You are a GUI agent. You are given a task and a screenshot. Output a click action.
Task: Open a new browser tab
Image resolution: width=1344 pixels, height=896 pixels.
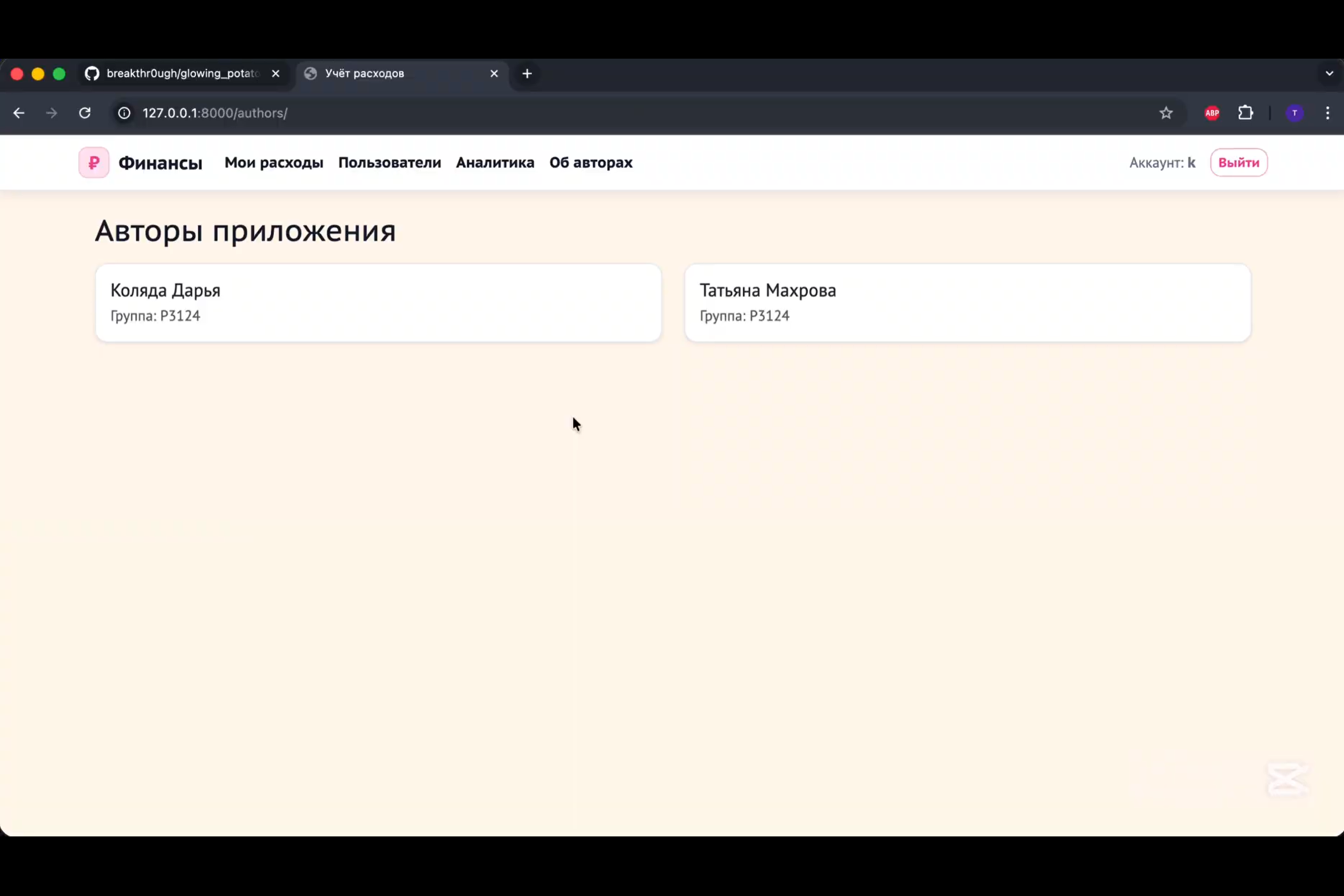click(527, 74)
